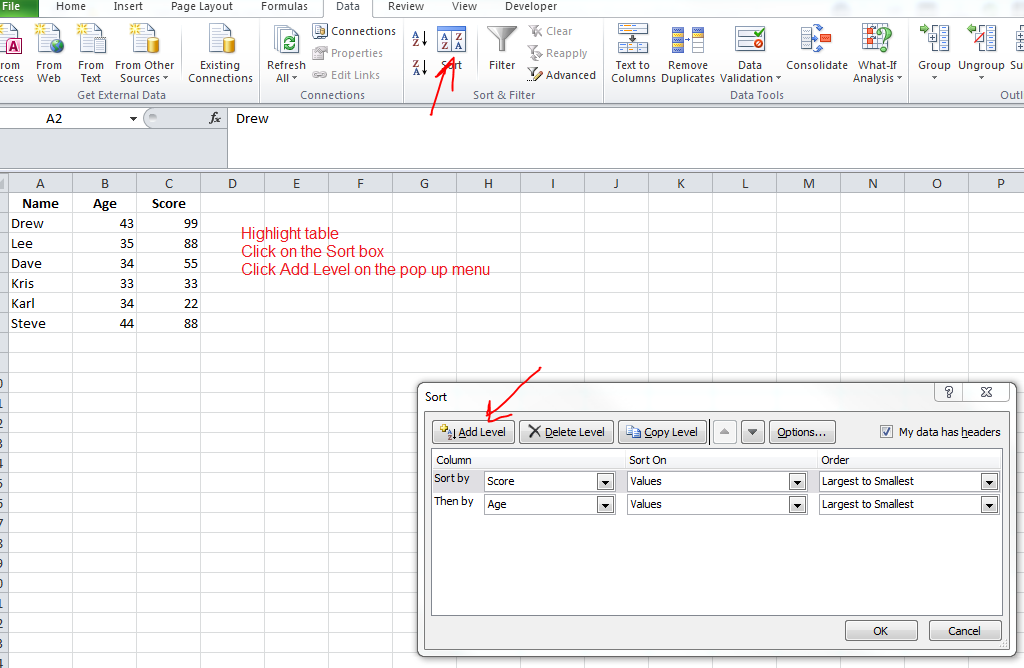Viewport: 1024px width, 668px height.
Task: Click the Sort Z to A icon
Action: [x=420, y=68]
